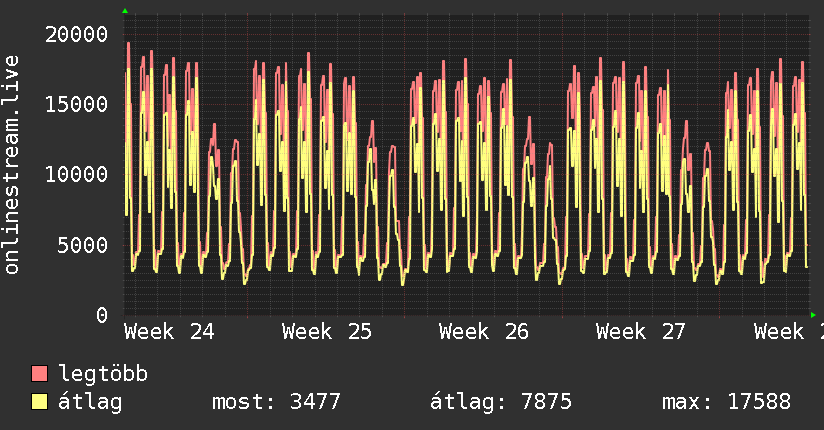824x430 pixels.
Task: Click the partially visible last Week label
Action: pyautogui.click(x=788, y=332)
